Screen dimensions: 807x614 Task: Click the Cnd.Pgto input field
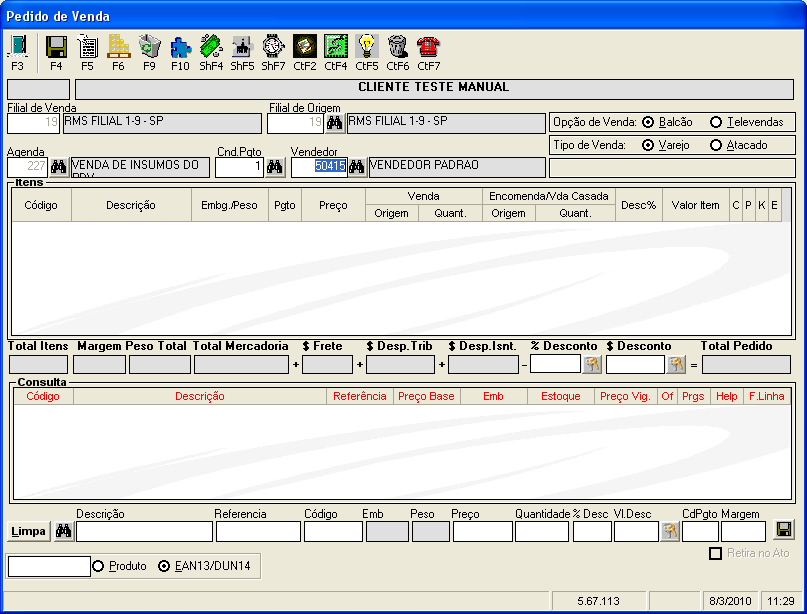click(239, 167)
